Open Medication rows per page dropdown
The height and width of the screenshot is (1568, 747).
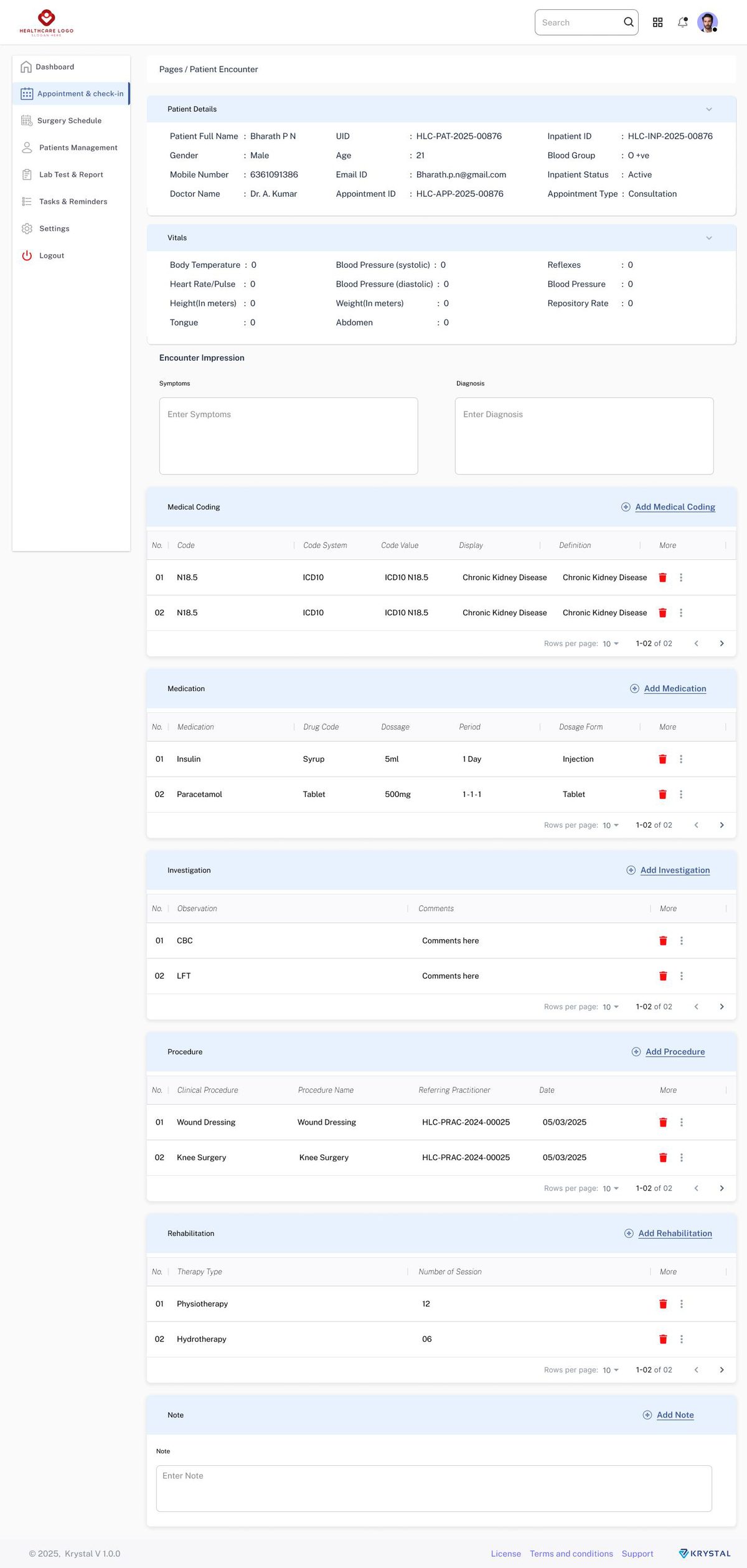(x=611, y=826)
